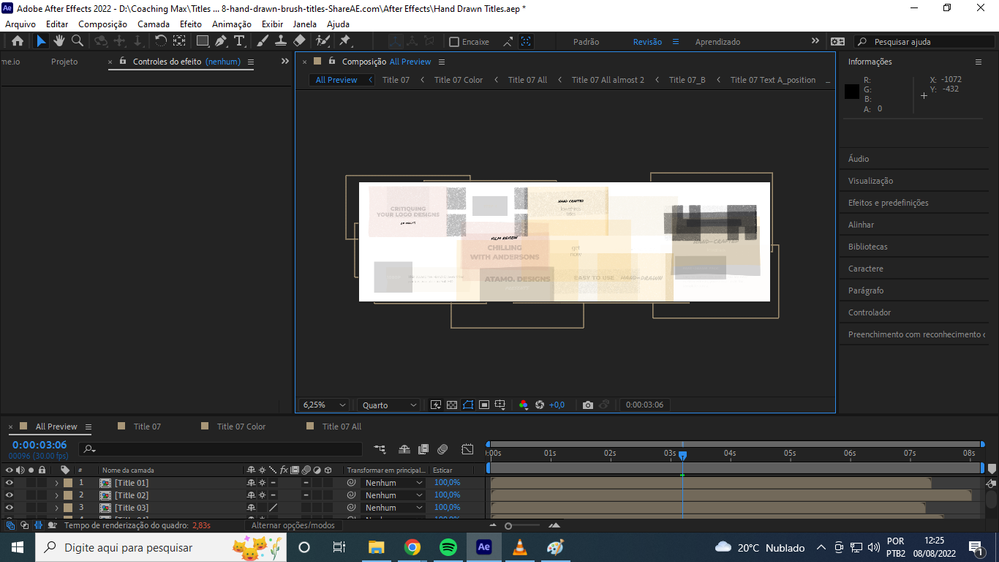This screenshot has height=562, width=999.
Task: Expand the Title 01 layer properties
Action: pyautogui.click(x=57, y=483)
